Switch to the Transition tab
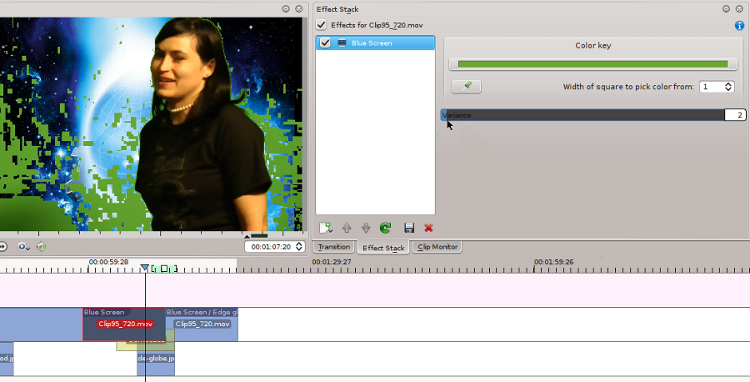750x382 pixels. [334, 247]
